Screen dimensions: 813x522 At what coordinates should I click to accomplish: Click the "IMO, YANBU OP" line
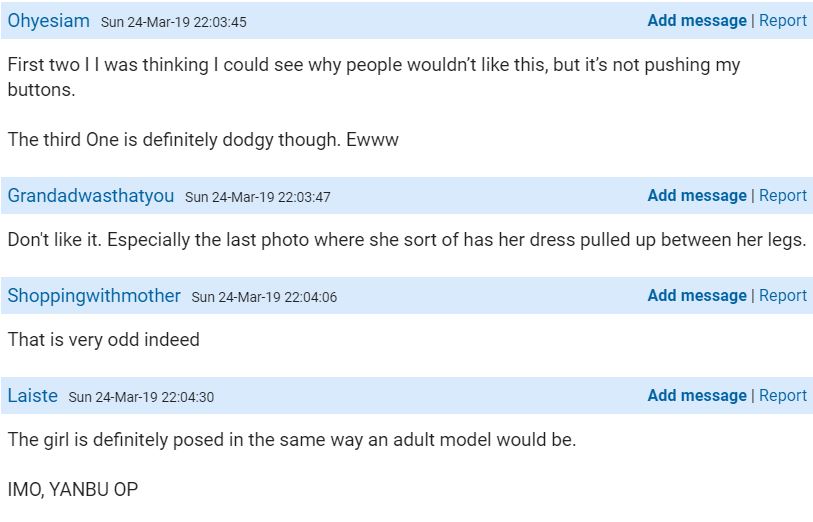tap(73, 491)
